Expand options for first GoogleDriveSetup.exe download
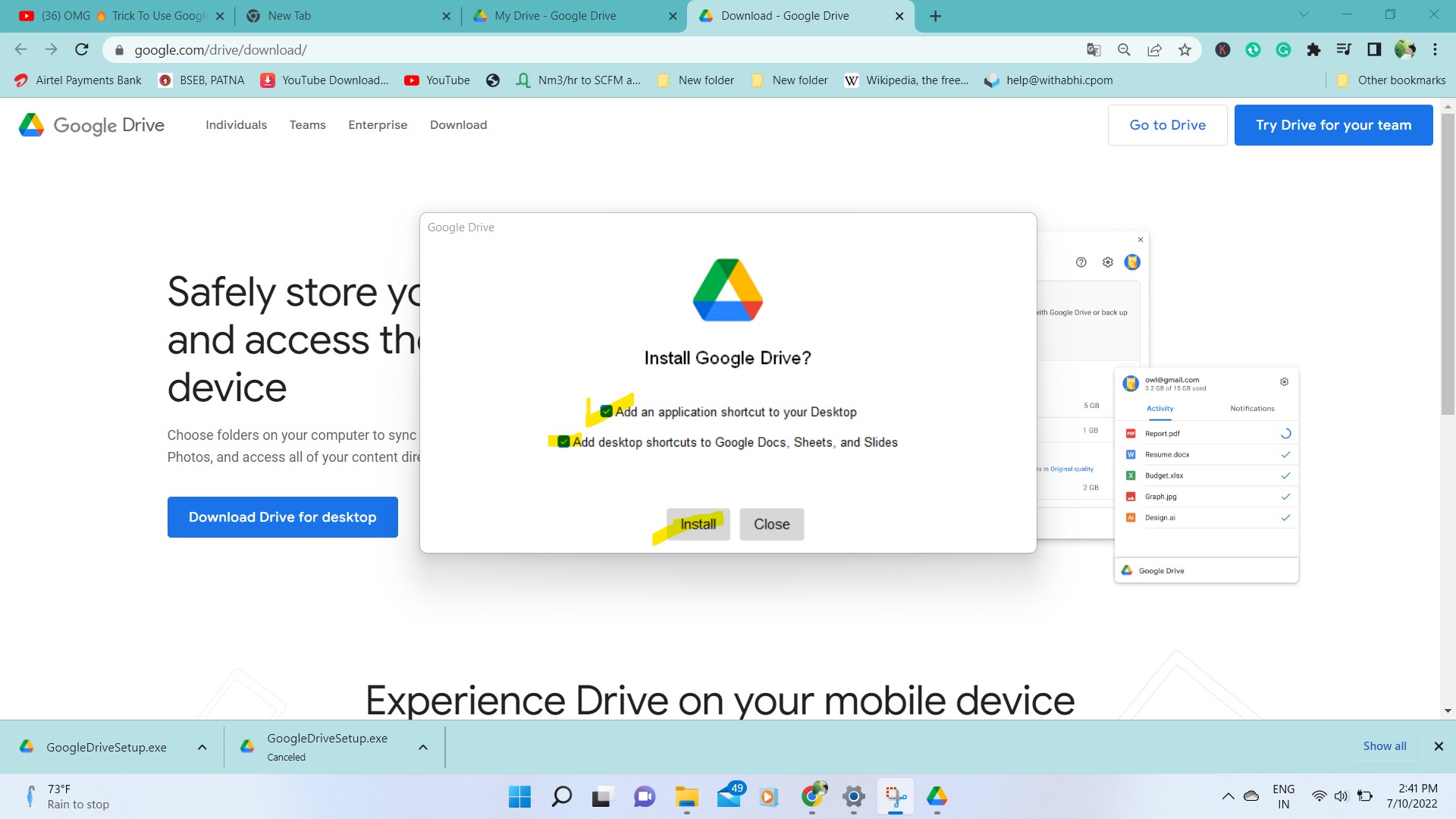Image resolution: width=1456 pixels, height=819 pixels. pyautogui.click(x=202, y=748)
